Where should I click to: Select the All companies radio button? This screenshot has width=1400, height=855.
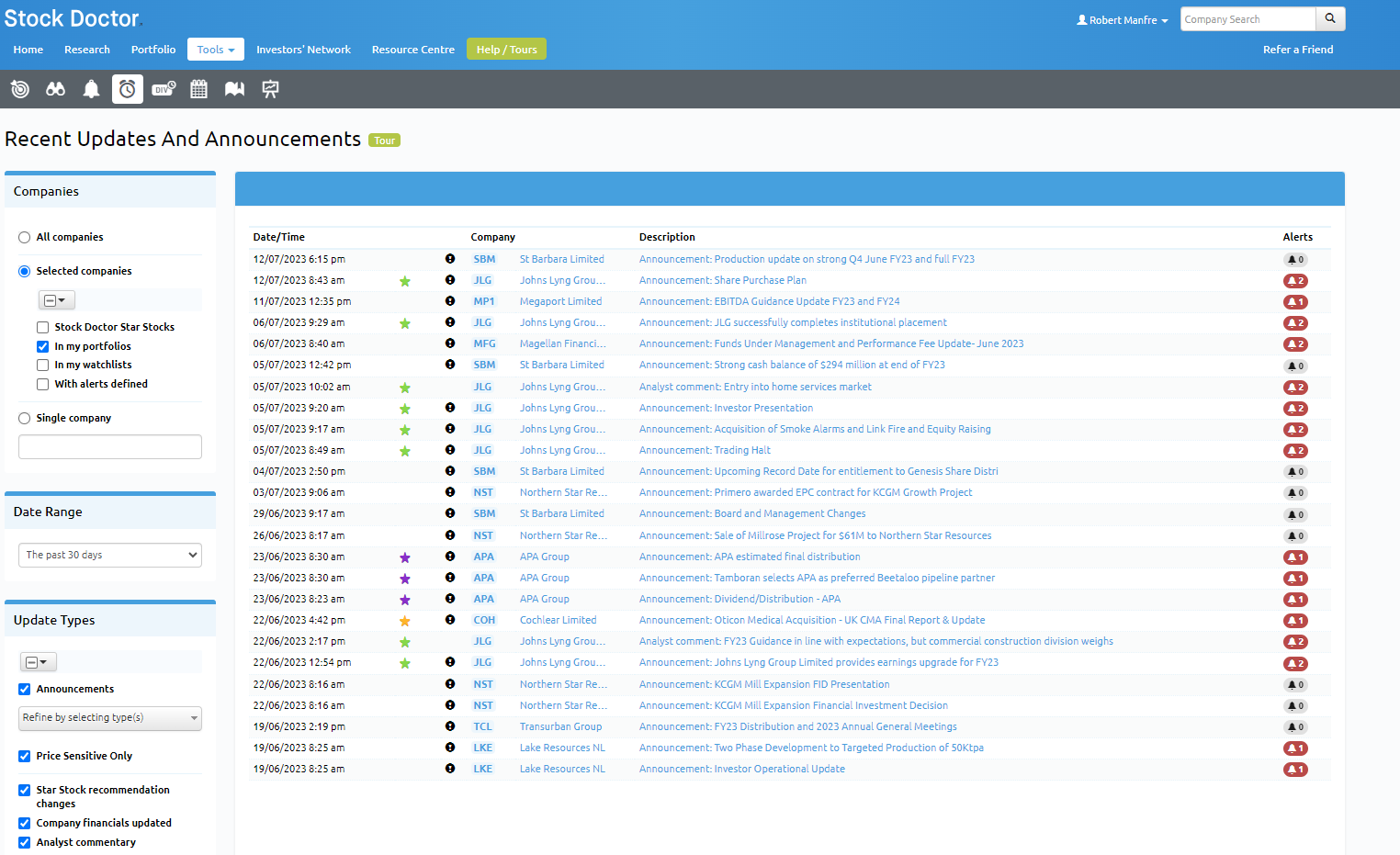point(25,238)
